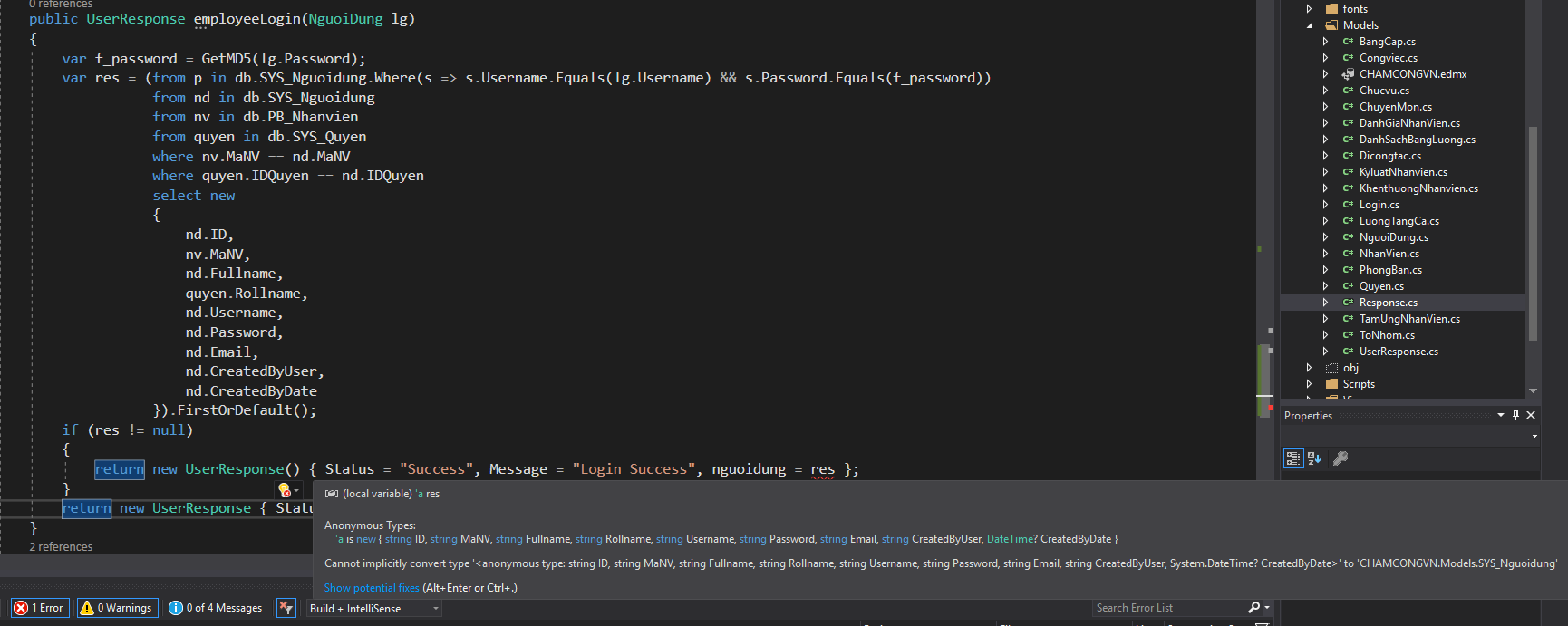Open the Build + IntelliSense dropdown
Viewport: 1568px width, 626px height.
(373, 608)
